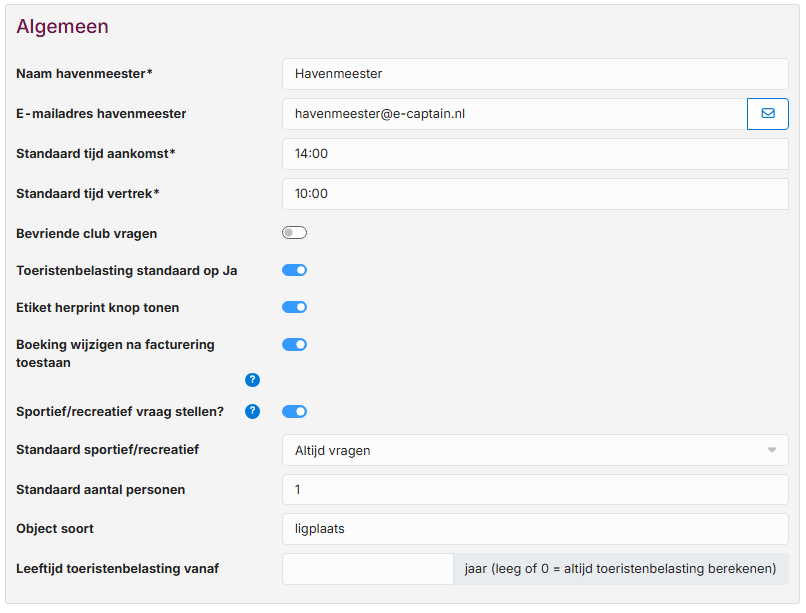Viewport: 806px width, 613px height.
Task: Open help icon below 'Boeking wijzigen na facturering'
Action: 252,380
